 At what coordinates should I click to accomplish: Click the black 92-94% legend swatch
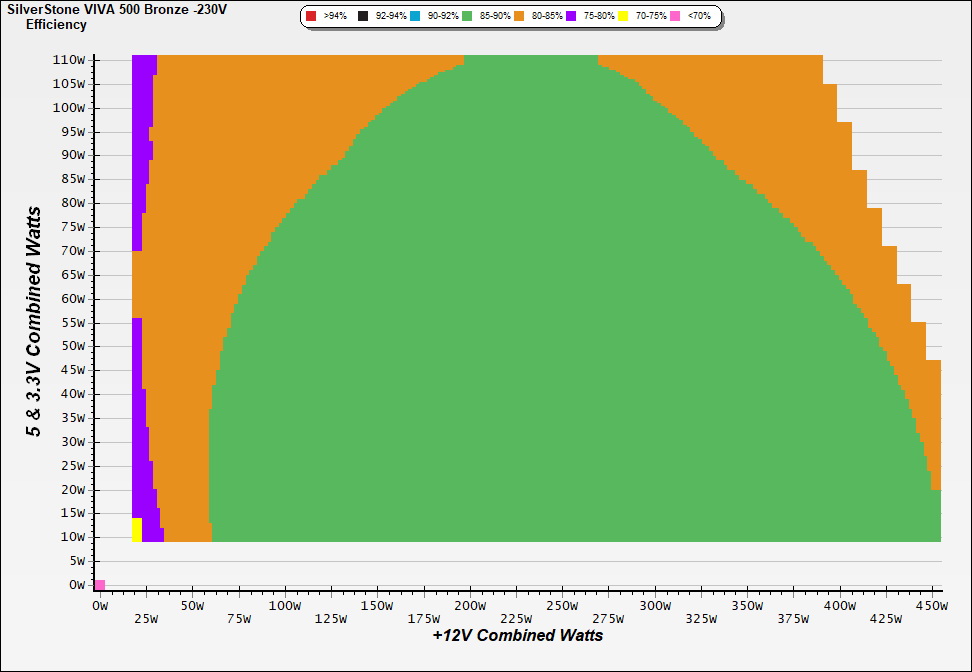tap(362, 17)
